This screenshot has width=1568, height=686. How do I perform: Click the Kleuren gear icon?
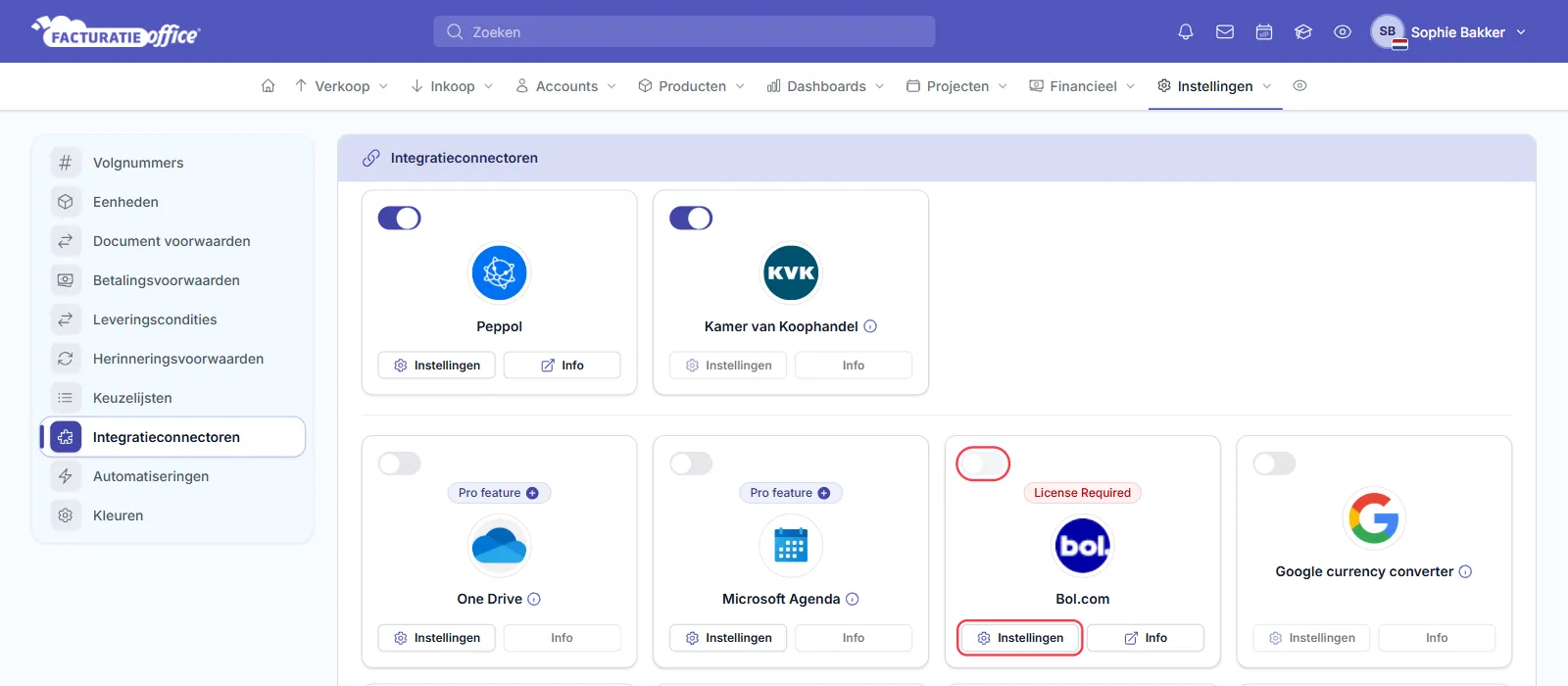[66, 515]
